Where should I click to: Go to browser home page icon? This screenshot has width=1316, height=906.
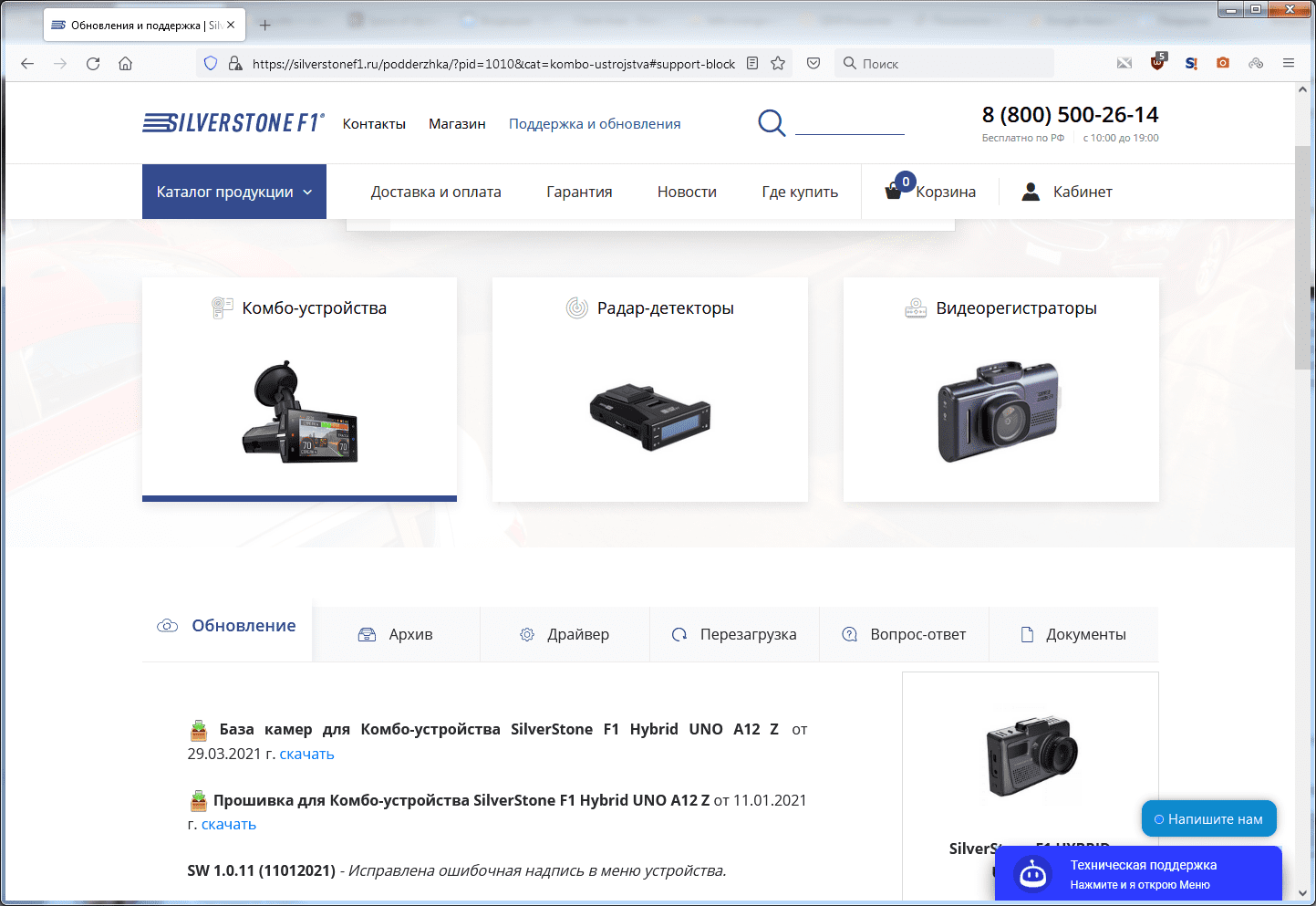pos(126,64)
